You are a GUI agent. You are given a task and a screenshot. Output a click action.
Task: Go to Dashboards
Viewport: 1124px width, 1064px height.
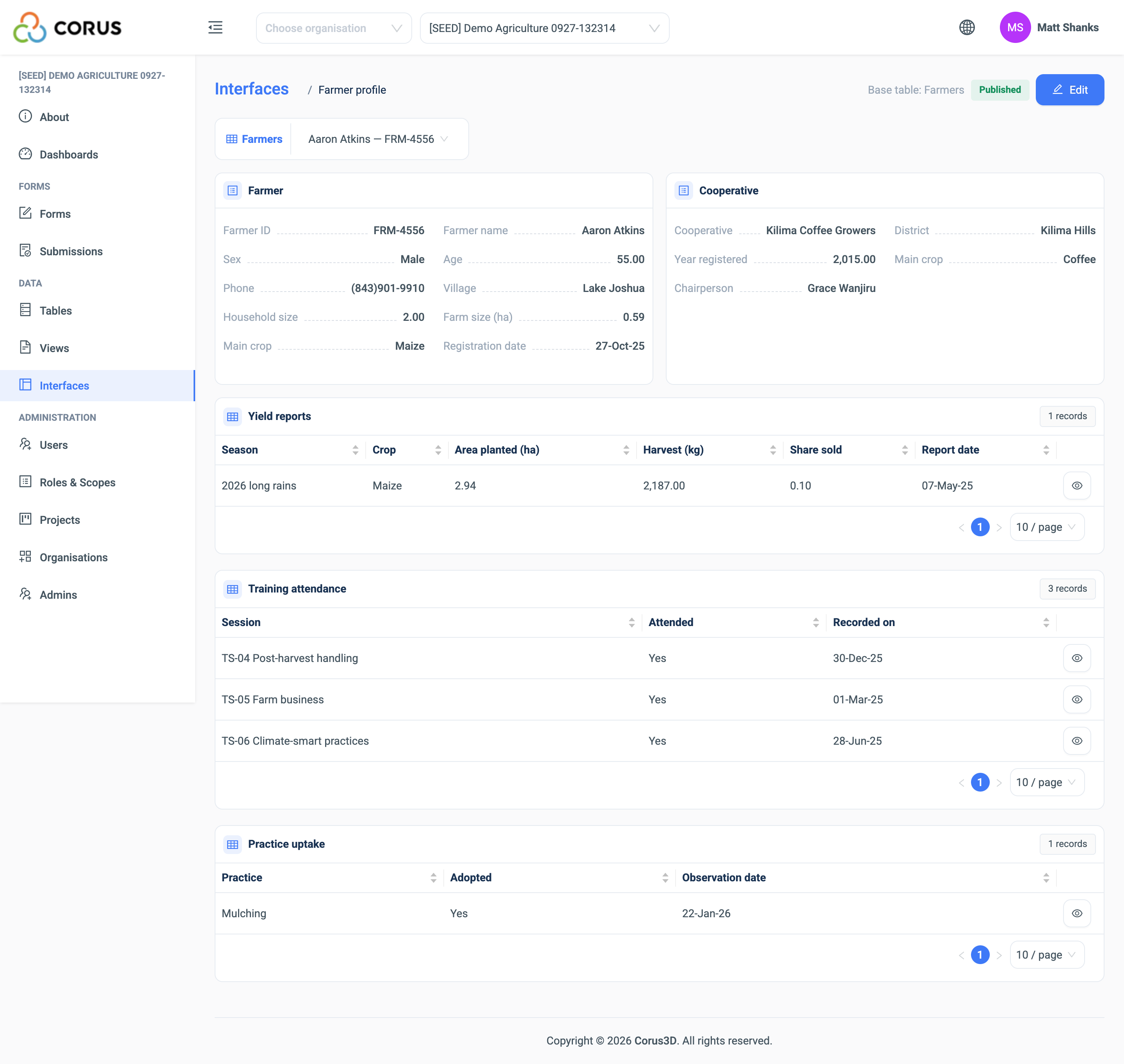pyautogui.click(x=98, y=154)
